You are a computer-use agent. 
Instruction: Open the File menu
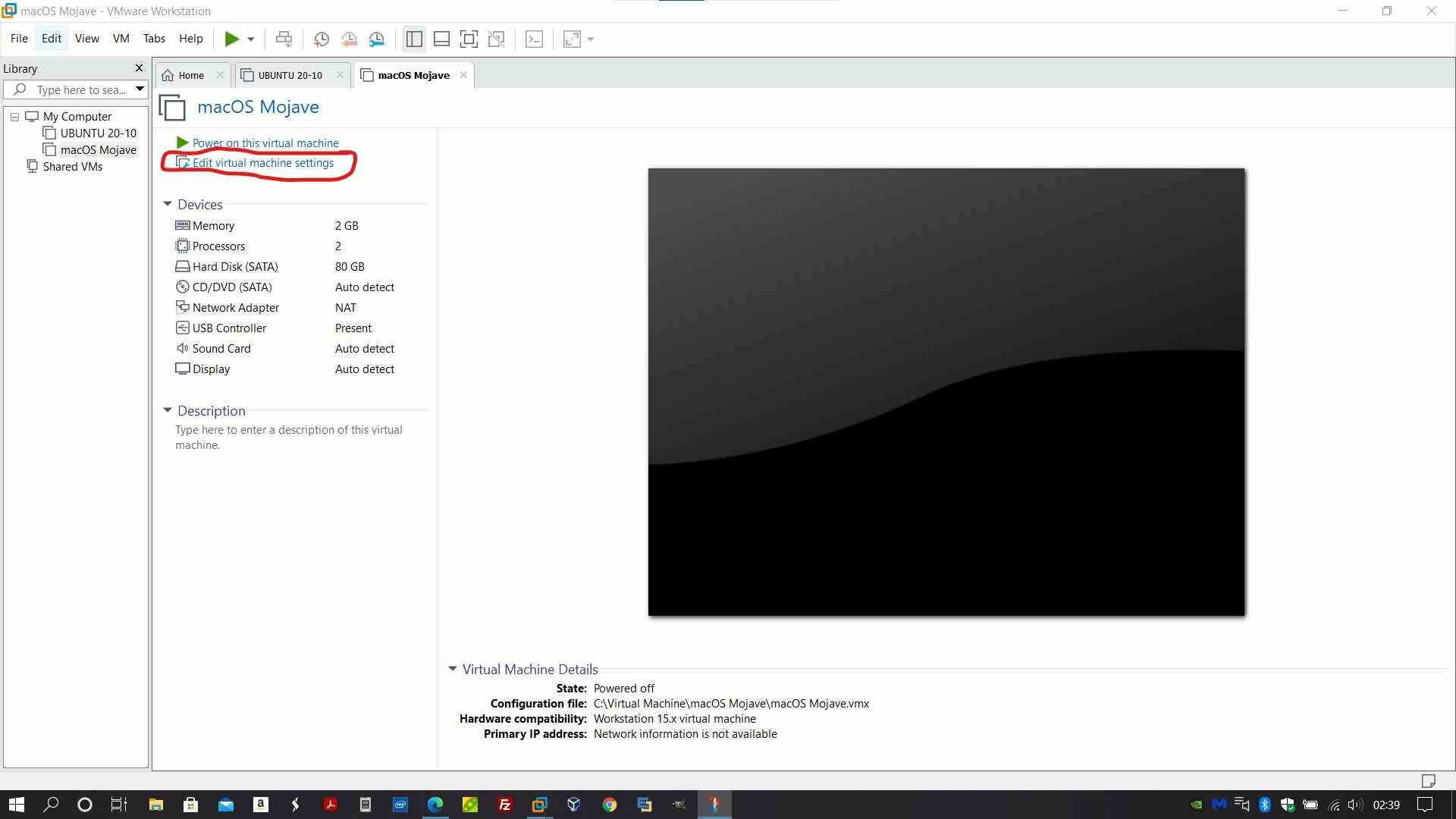19,39
